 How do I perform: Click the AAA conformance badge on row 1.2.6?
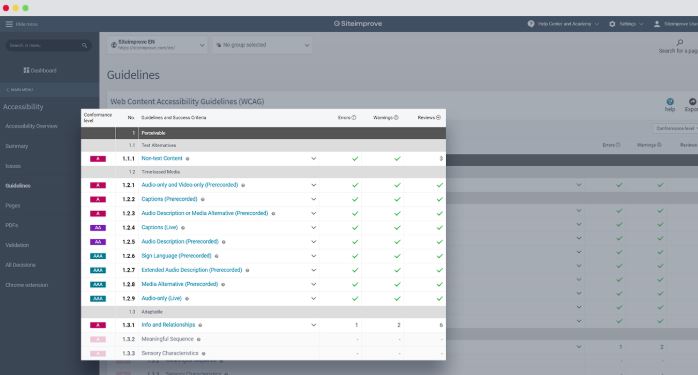(98, 257)
